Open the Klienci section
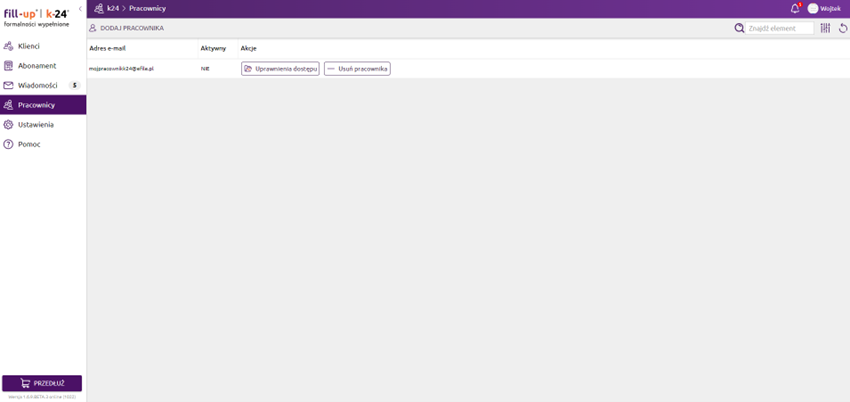 pyautogui.click(x=28, y=46)
